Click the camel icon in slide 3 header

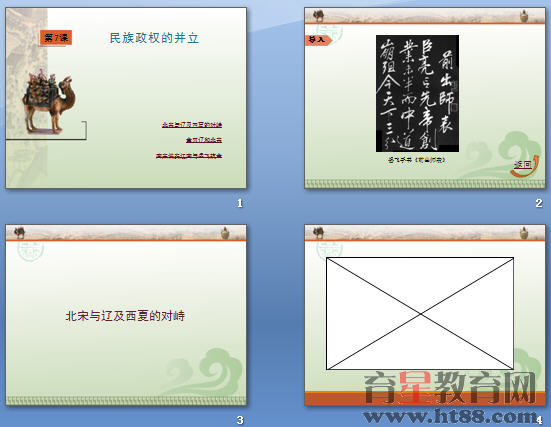(20, 232)
